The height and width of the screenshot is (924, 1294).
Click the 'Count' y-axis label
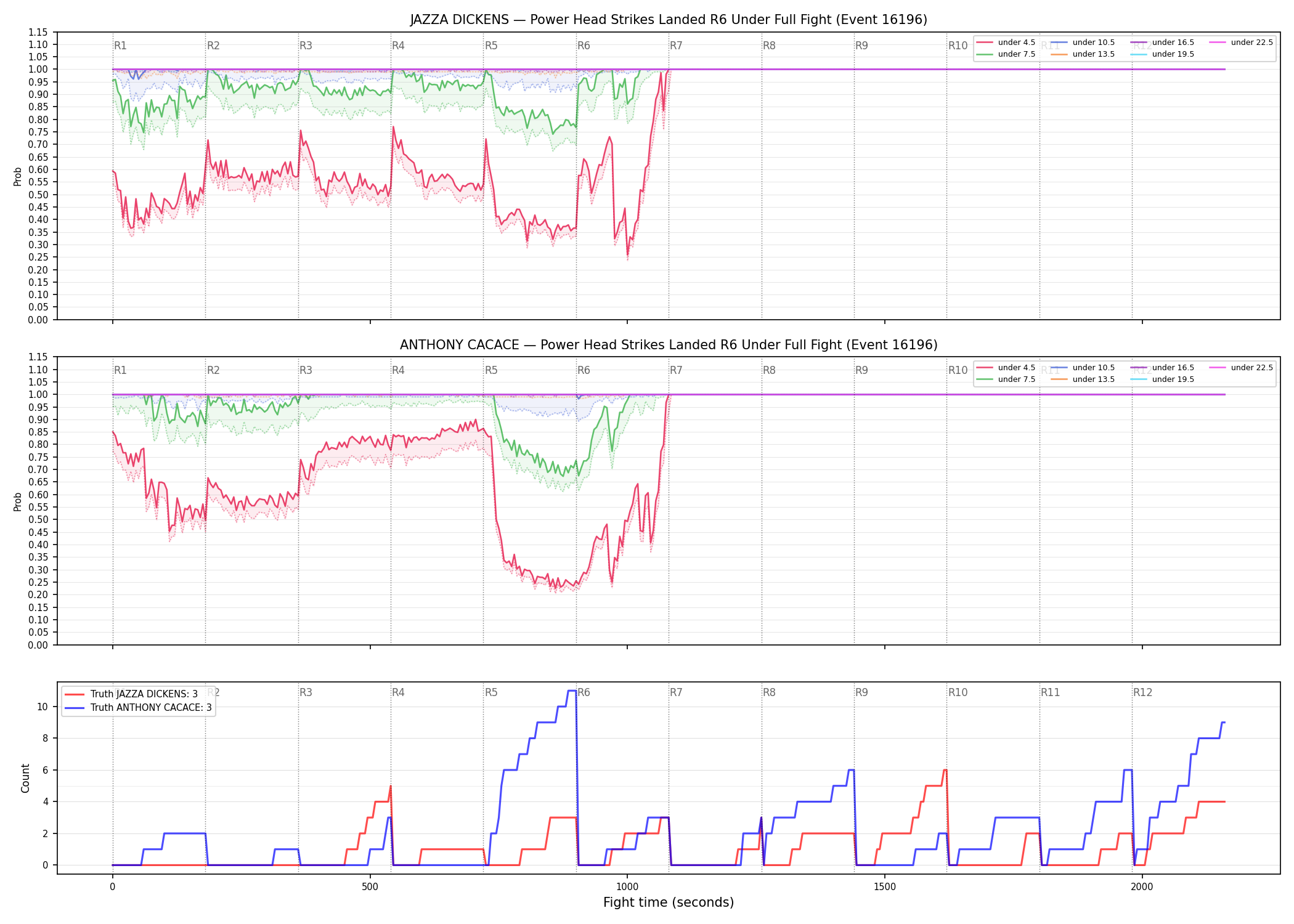[25, 778]
